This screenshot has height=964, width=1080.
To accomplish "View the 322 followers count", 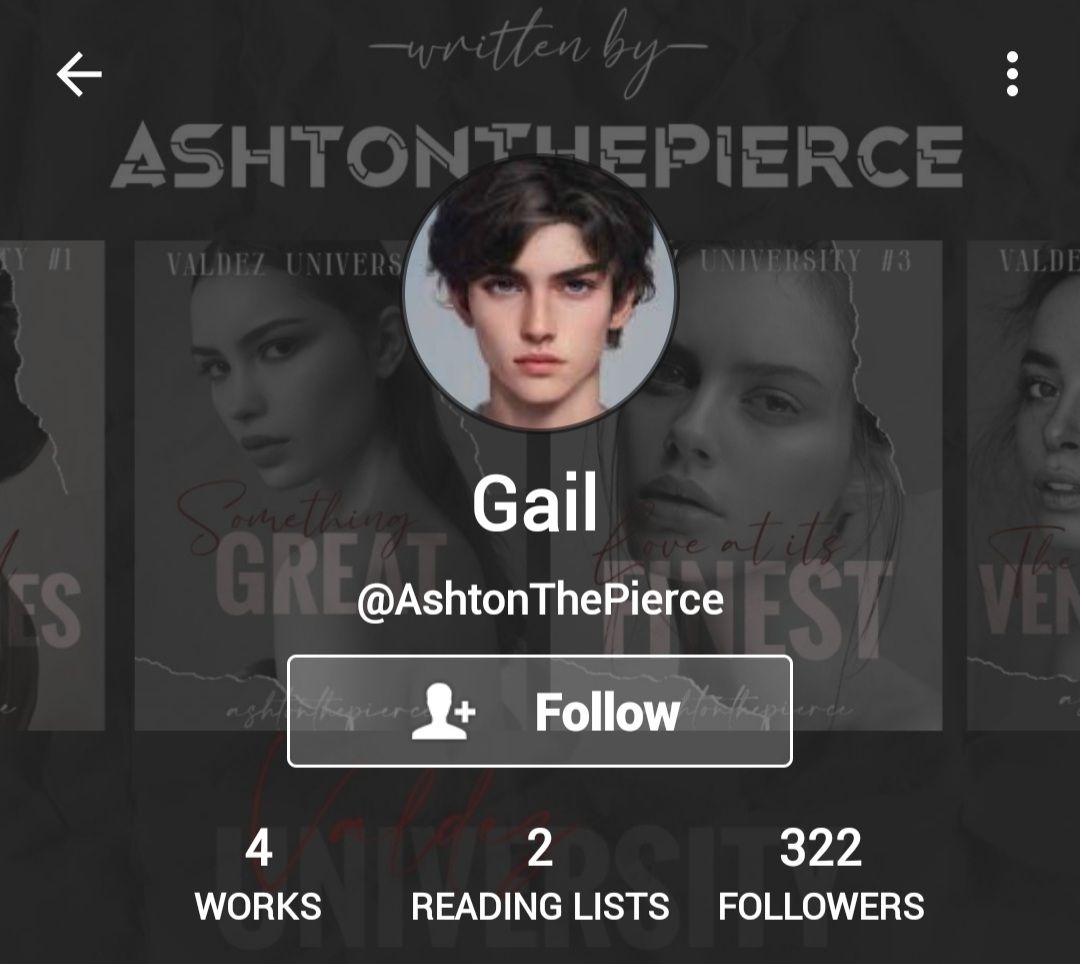I will (820, 848).
